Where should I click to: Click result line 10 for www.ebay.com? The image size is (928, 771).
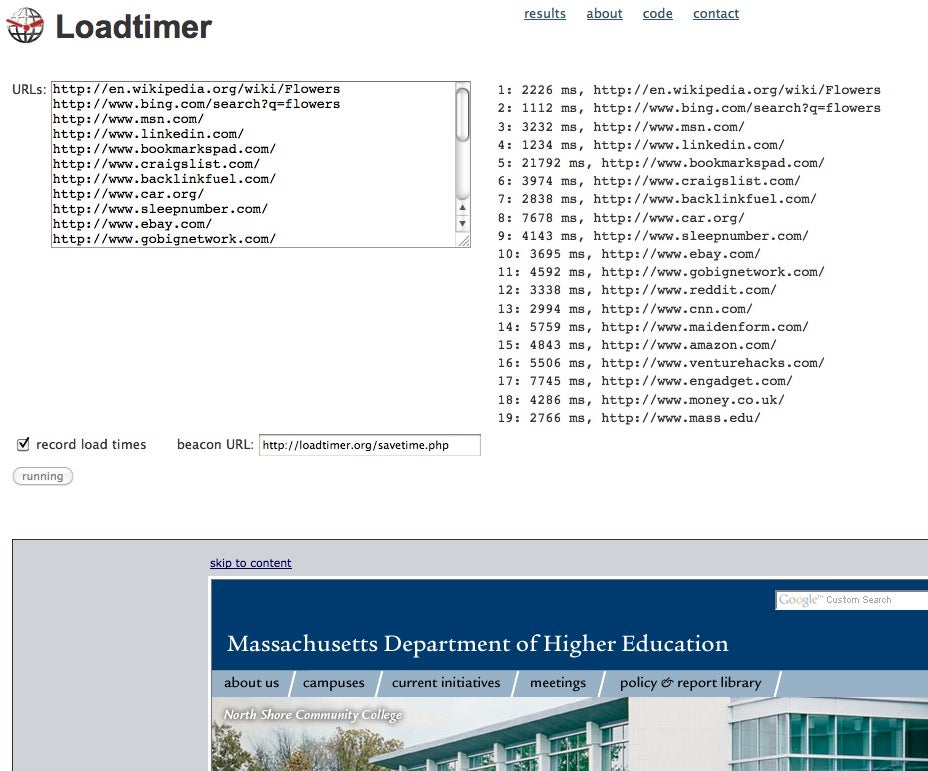click(629, 254)
